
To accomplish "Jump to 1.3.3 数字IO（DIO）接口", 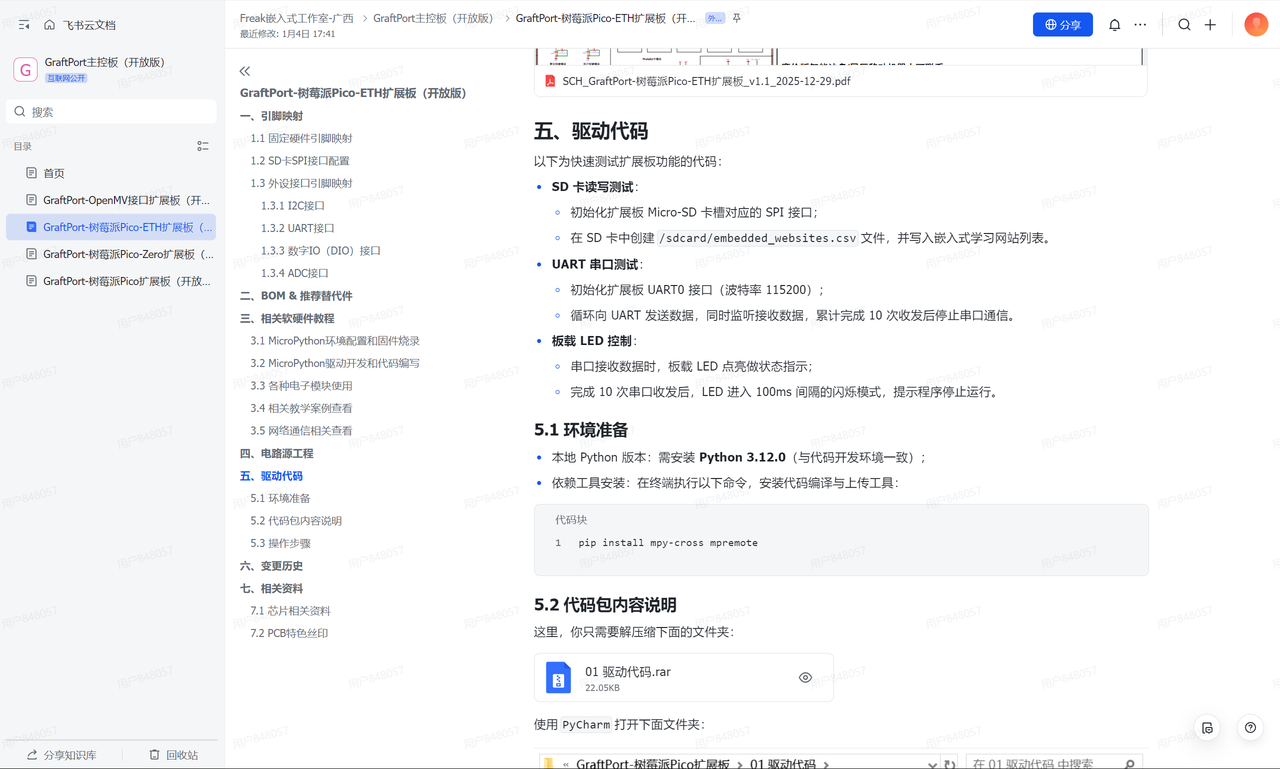I will tap(321, 251).
